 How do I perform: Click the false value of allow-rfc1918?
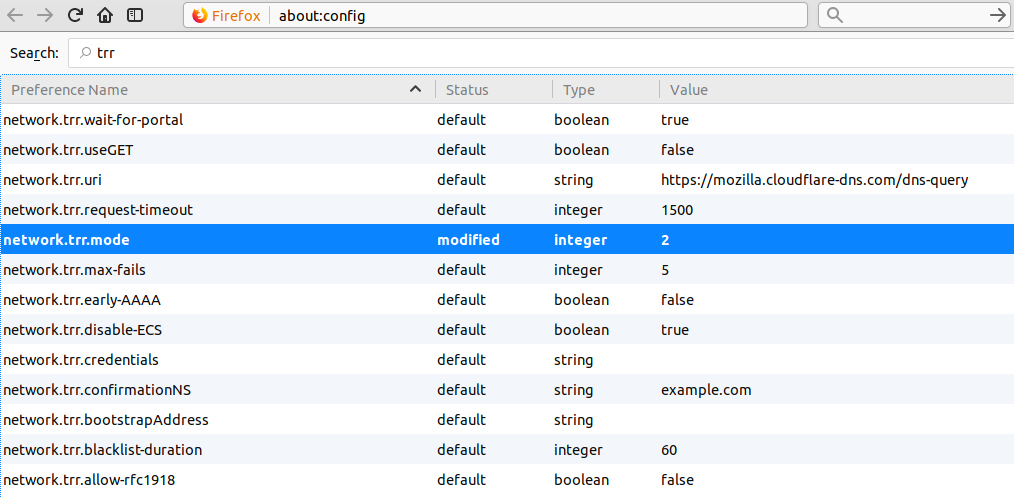coord(677,480)
